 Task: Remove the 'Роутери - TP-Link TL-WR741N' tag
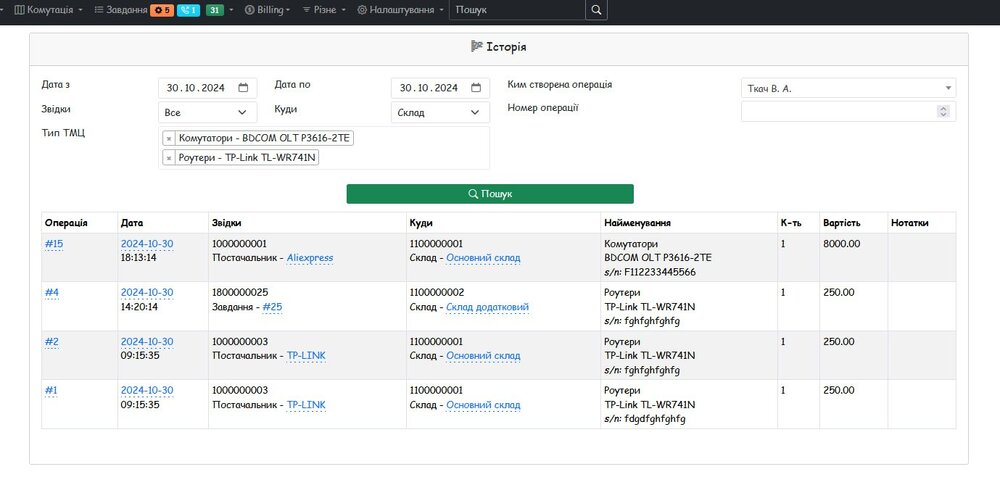click(x=169, y=158)
